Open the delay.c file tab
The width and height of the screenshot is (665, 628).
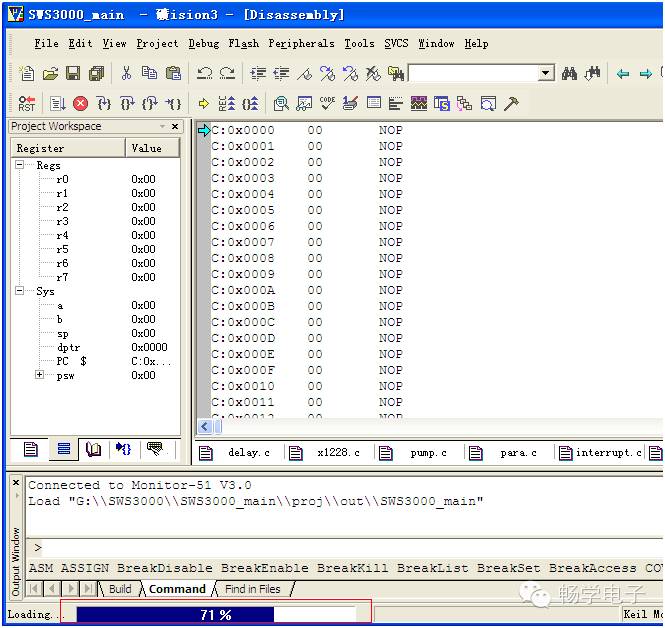[239, 453]
